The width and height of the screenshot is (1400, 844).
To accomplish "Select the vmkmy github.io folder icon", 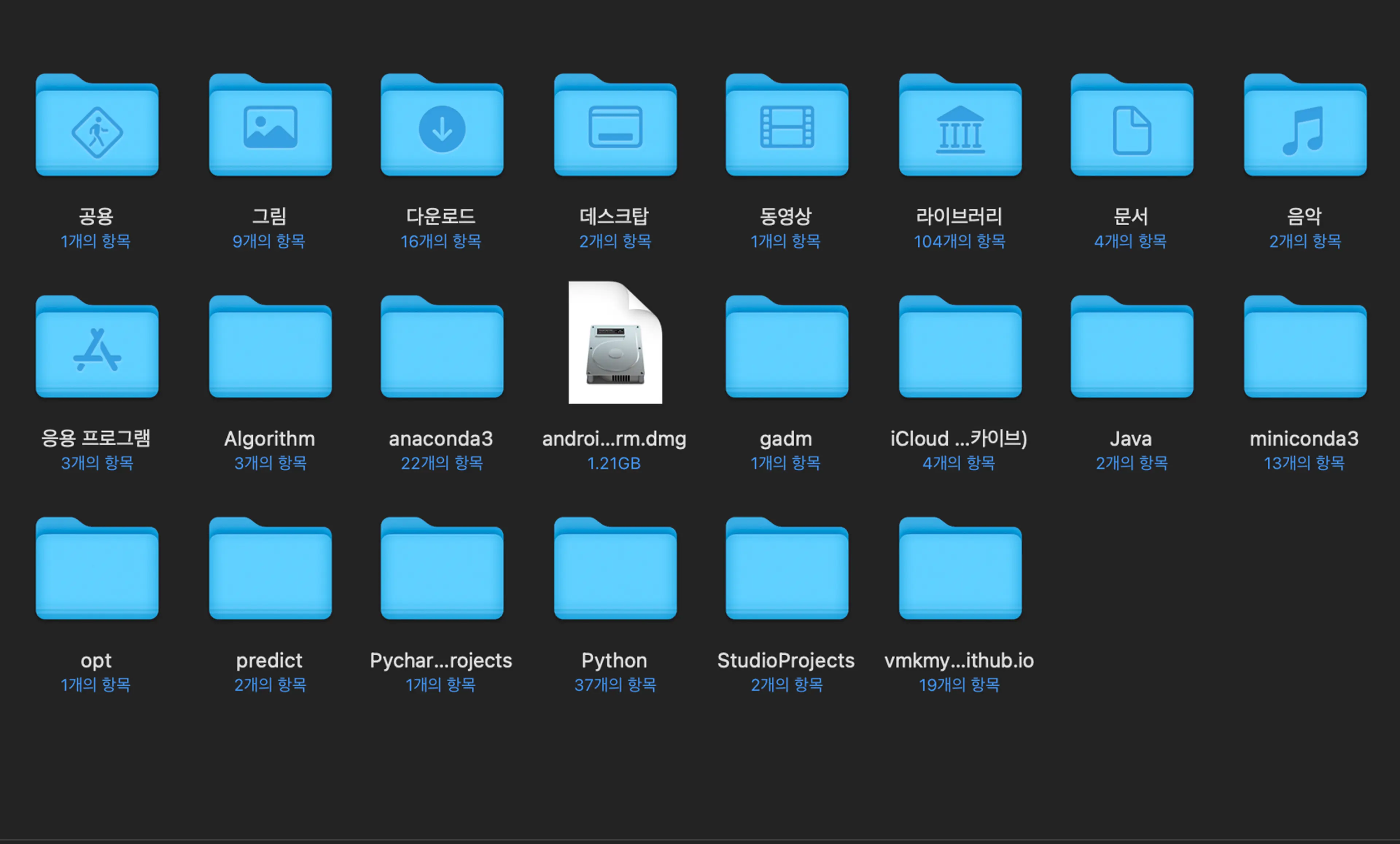I will click(x=960, y=568).
